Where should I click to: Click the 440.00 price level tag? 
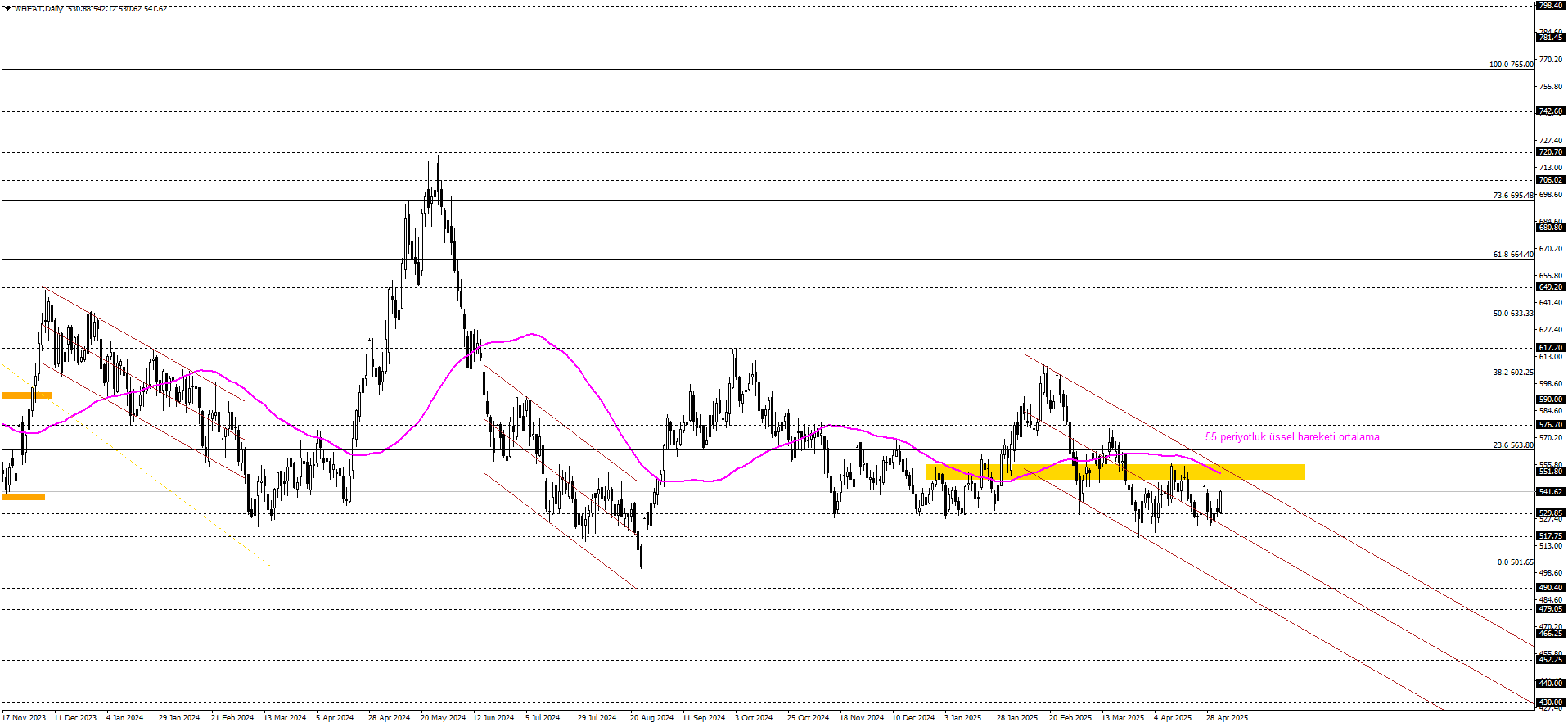[1551, 684]
